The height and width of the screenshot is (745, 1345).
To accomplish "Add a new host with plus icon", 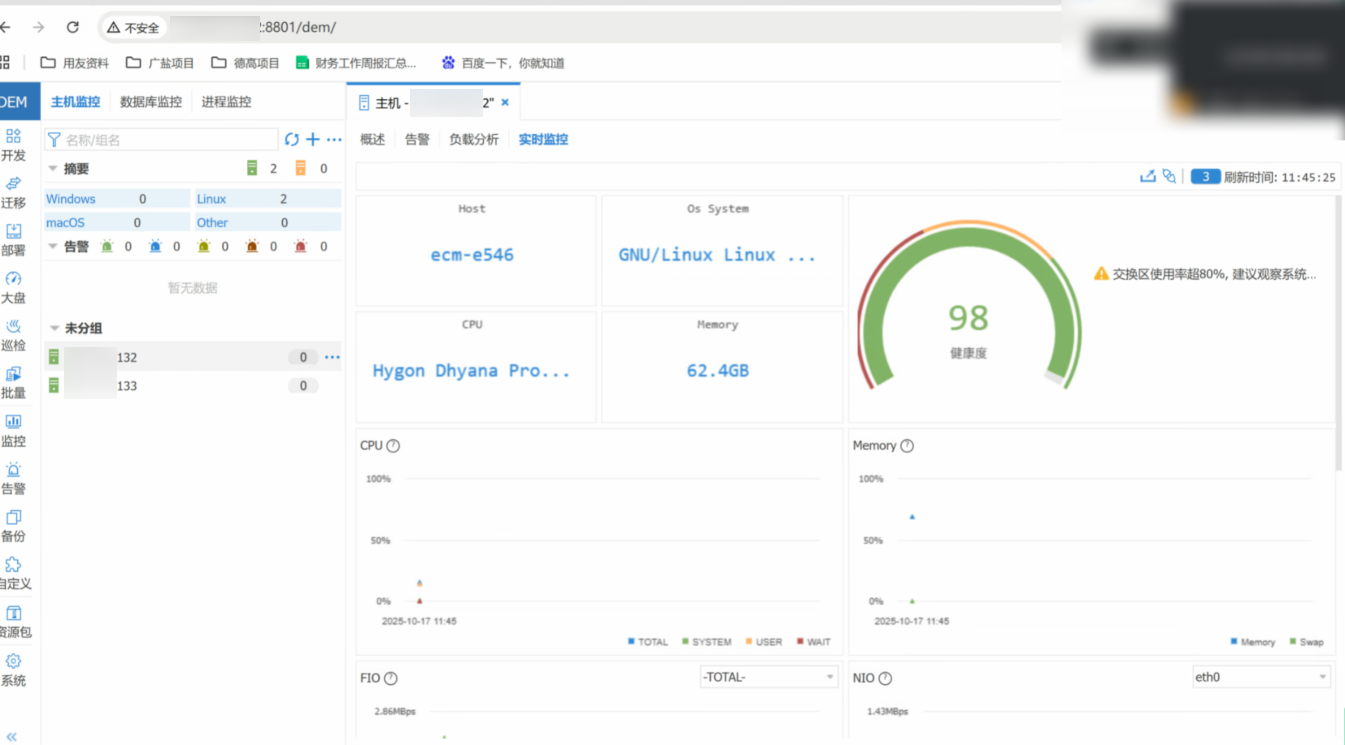I will click(x=313, y=140).
